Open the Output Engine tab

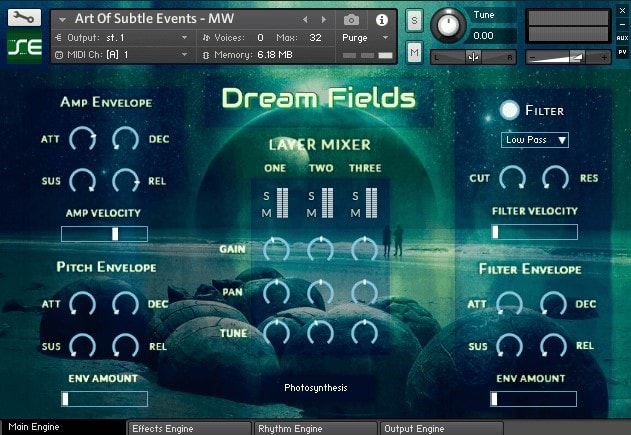pos(440,428)
